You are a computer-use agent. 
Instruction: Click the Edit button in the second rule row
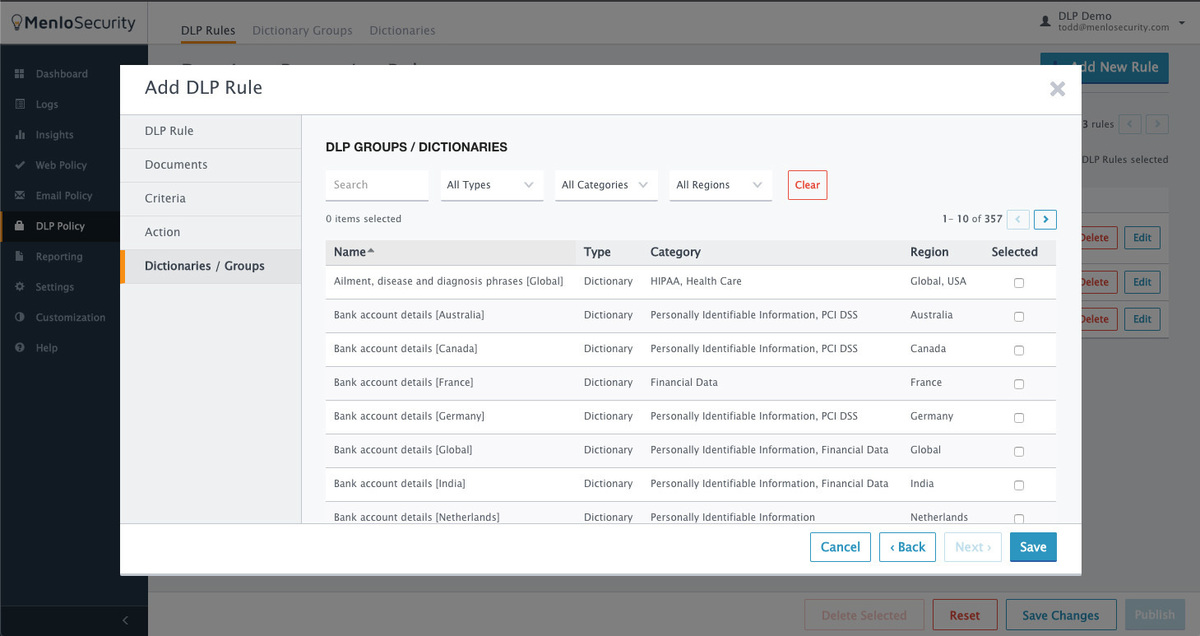[x=1142, y=282]
